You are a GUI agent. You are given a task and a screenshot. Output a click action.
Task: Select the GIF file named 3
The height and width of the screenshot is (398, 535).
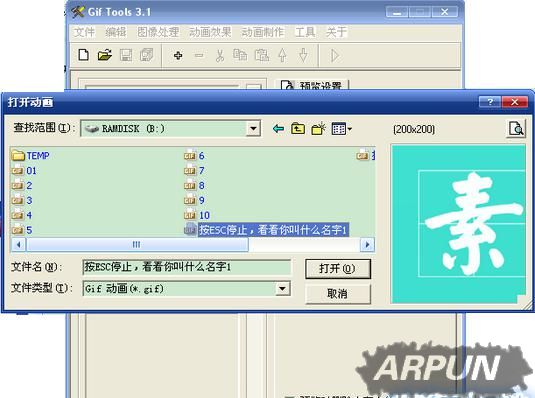coord(22,200)
